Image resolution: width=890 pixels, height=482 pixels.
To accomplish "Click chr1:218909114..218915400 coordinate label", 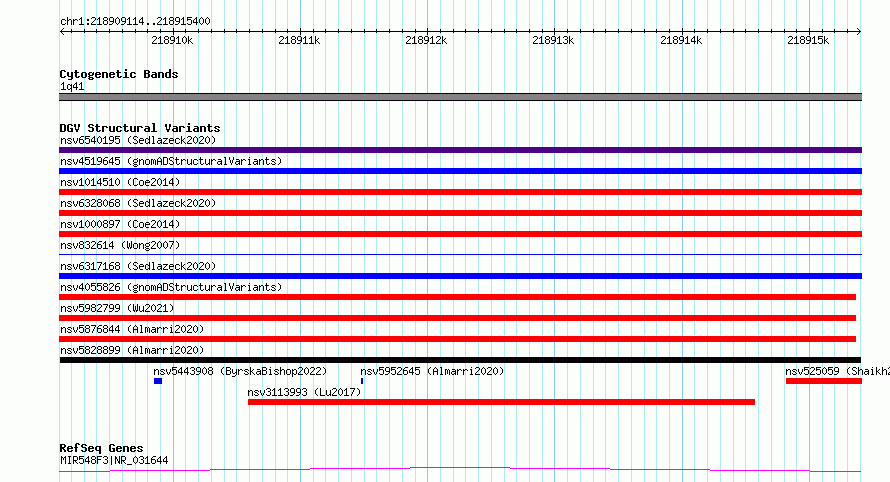I will point(135,21).
